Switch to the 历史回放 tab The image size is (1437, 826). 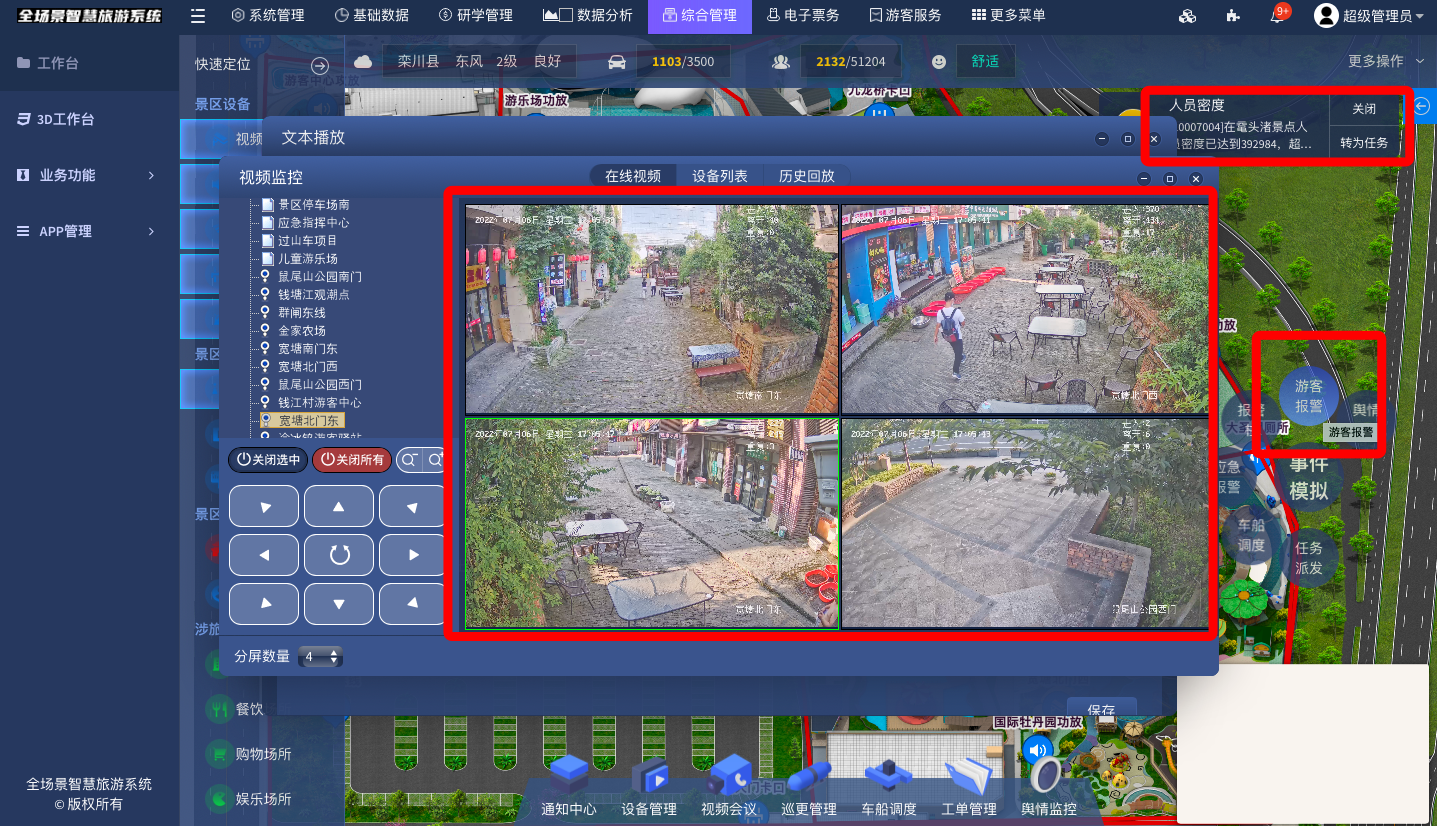[807, 176]
